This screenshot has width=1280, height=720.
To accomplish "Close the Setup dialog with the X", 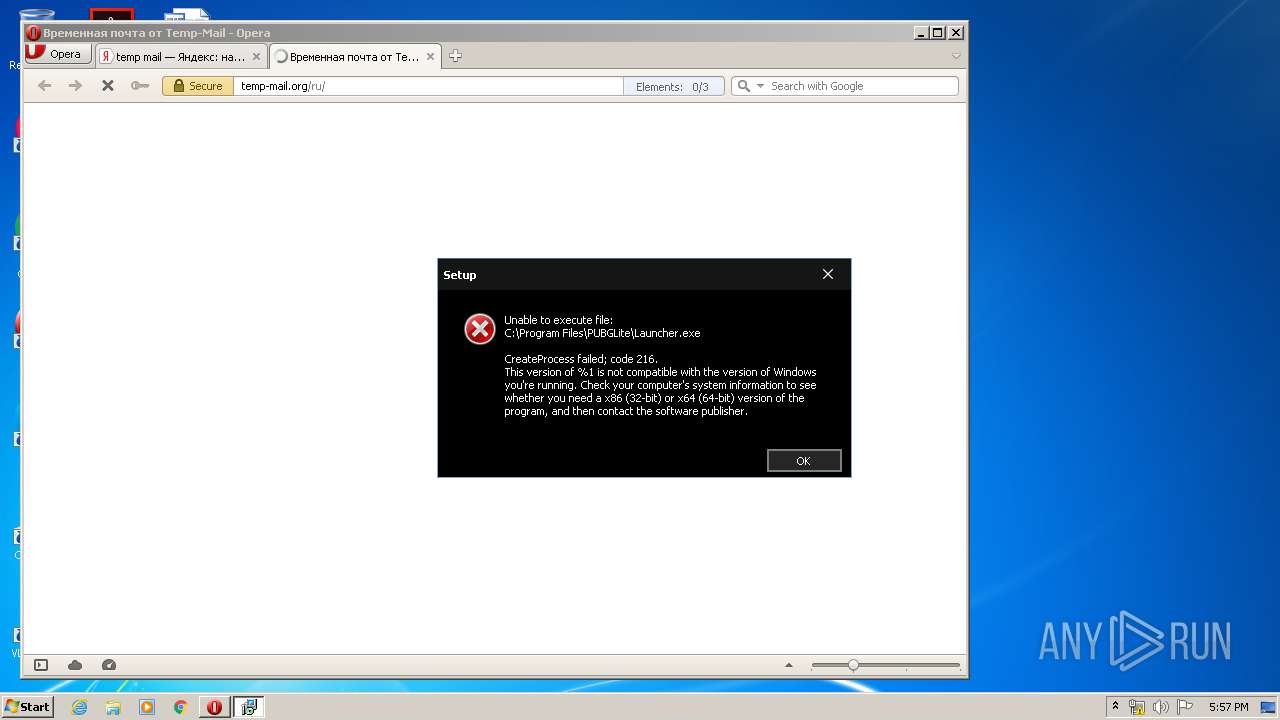I will coord(828,274).
